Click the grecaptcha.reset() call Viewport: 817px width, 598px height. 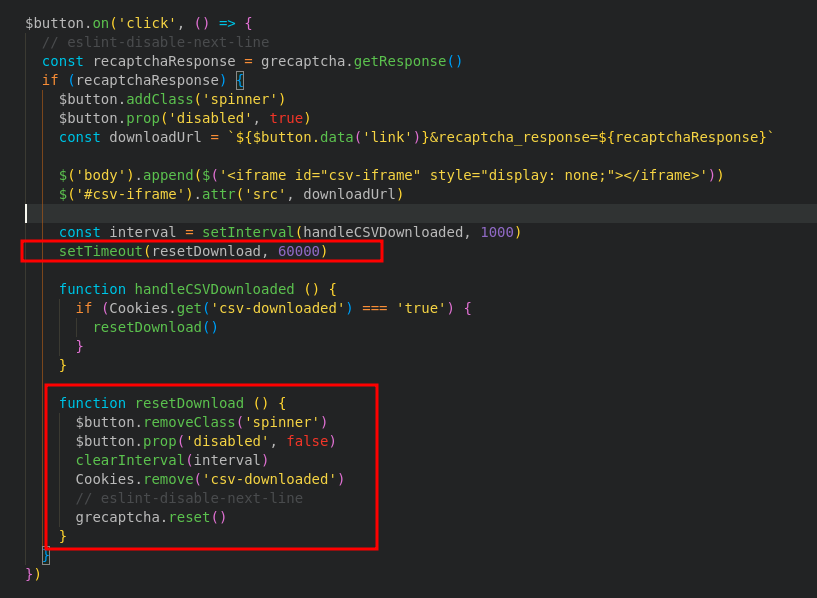point(148,517)
